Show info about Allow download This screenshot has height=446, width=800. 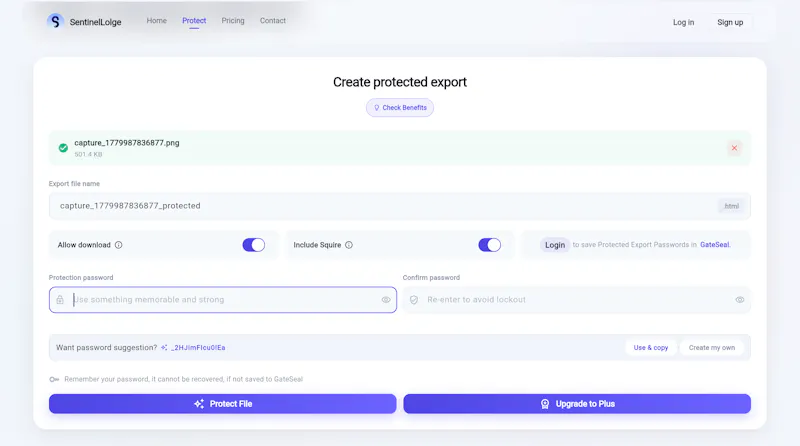(118, 245)
